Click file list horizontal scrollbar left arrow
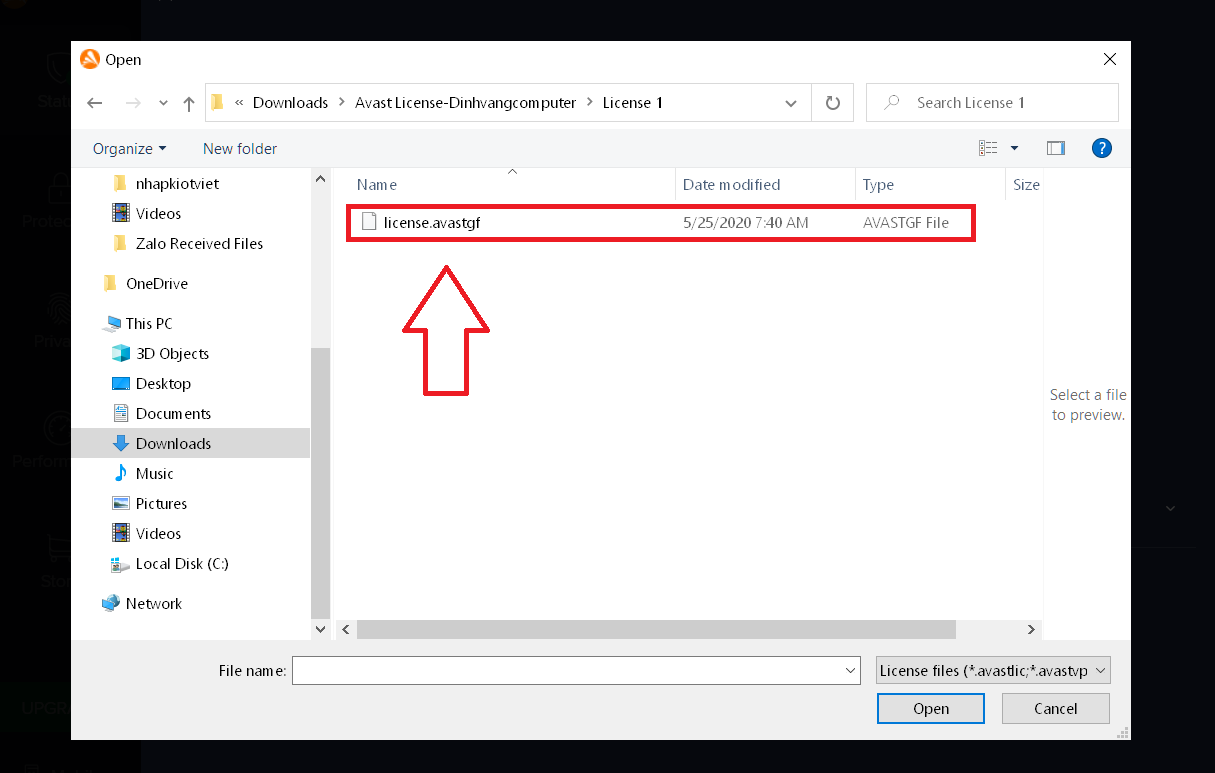Viewport: 1215px width, 773px height. pos(346,629)
